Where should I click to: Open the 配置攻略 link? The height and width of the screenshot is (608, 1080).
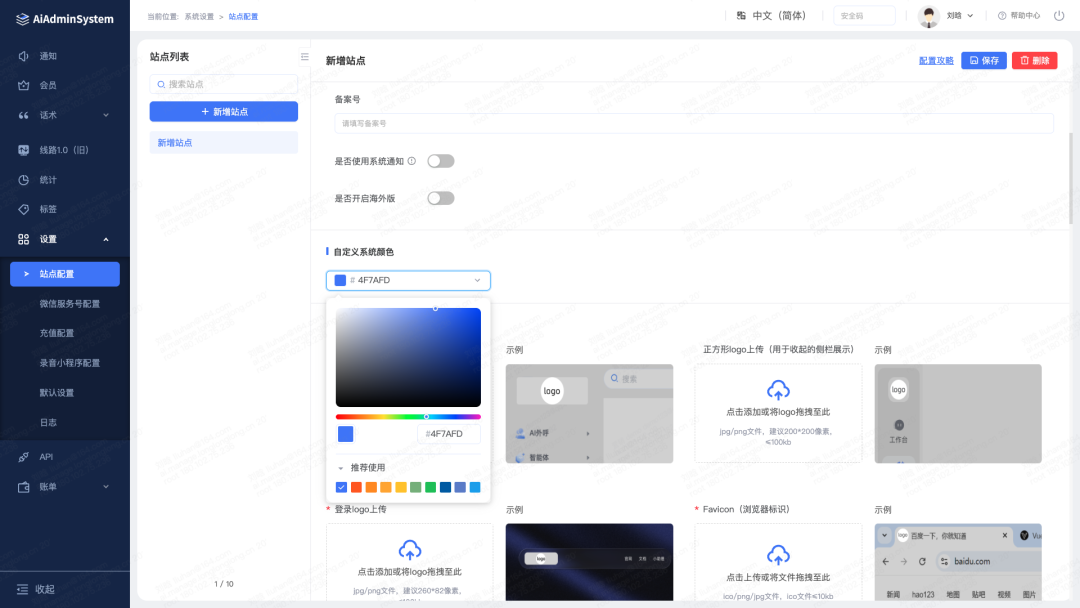(x=936, y=61)
